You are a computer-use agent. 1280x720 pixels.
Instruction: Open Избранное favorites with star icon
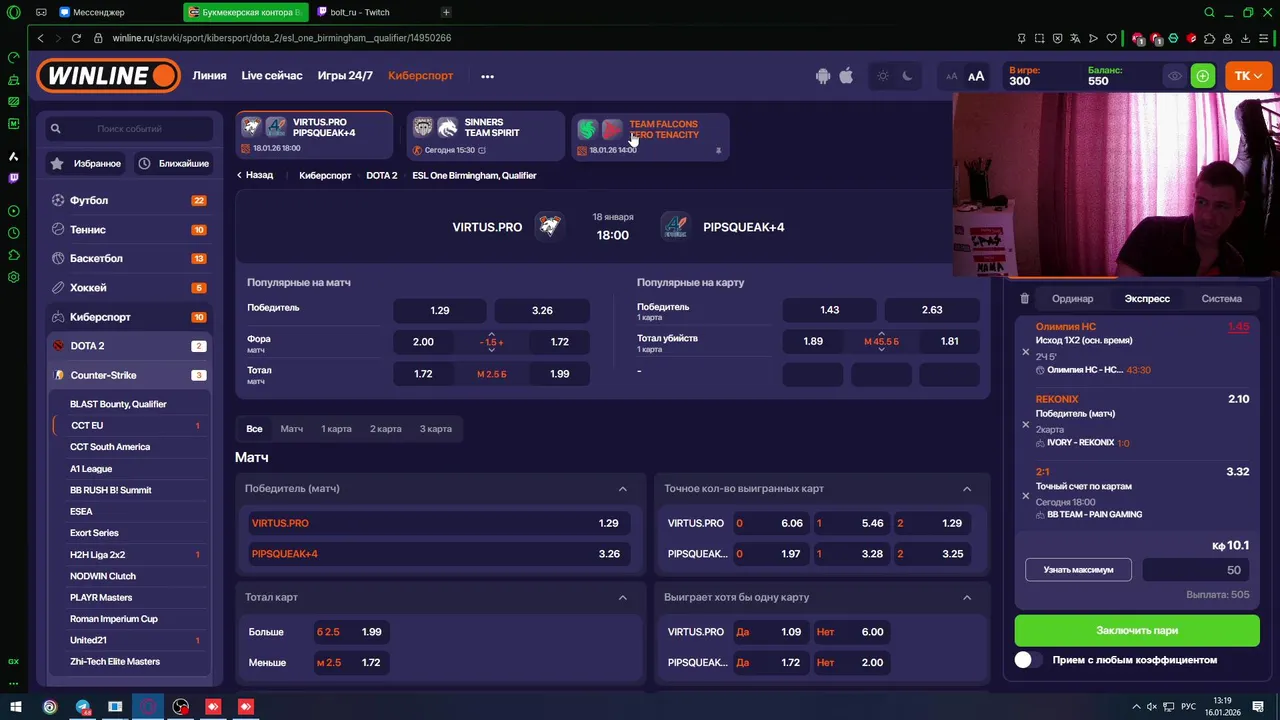[86, 163]
